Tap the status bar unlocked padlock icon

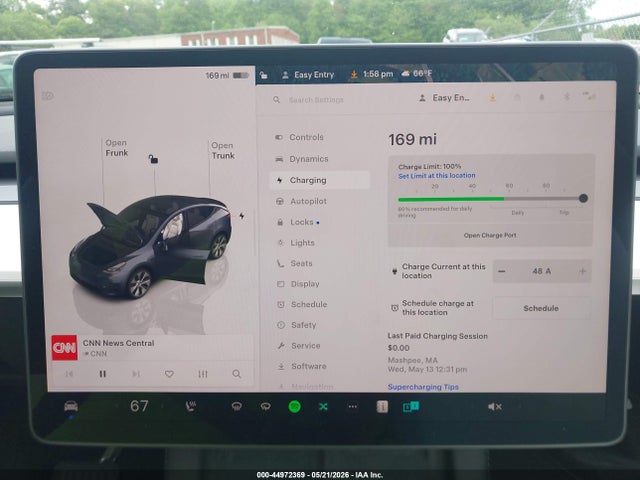pos(264,75)
